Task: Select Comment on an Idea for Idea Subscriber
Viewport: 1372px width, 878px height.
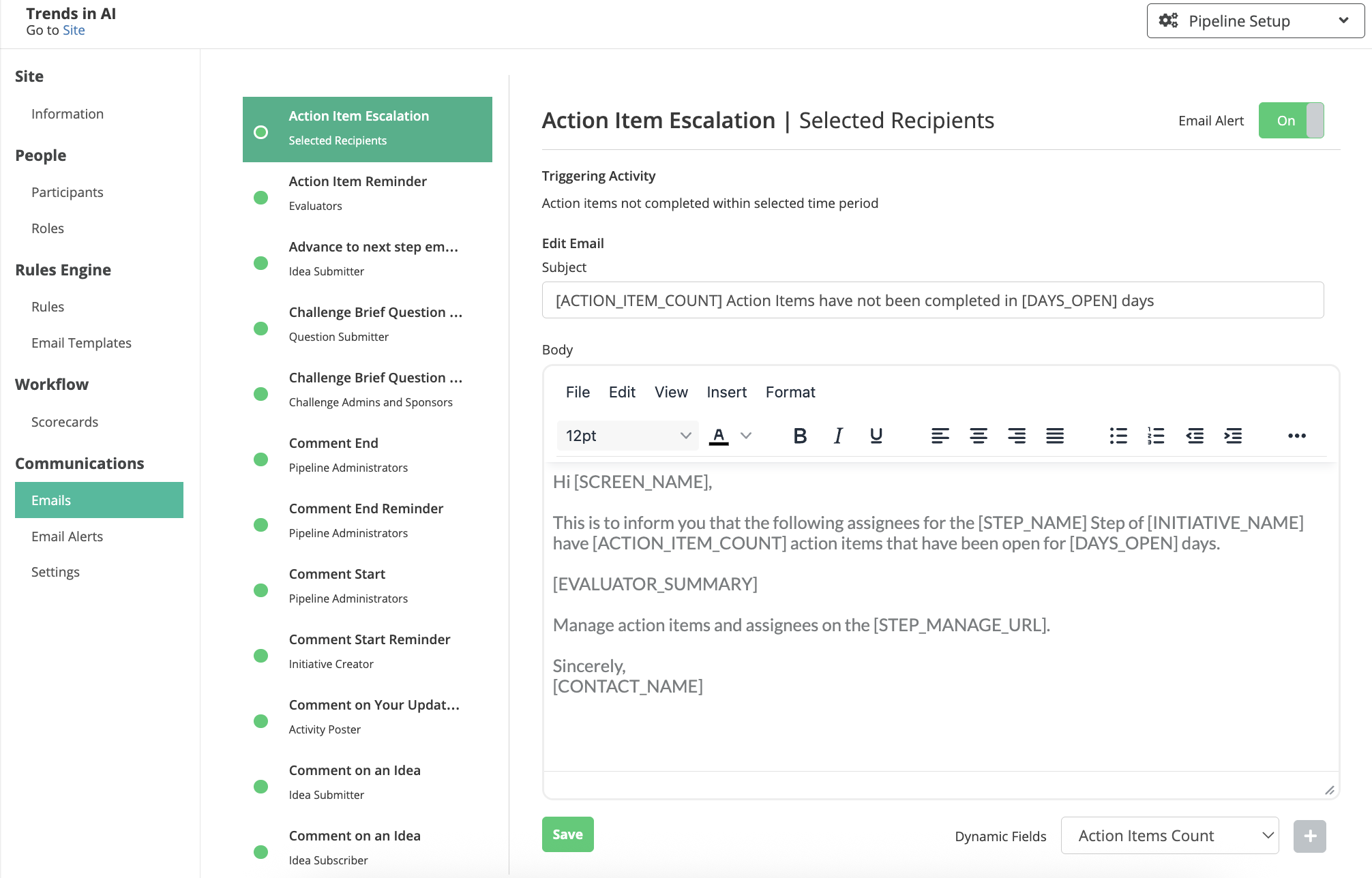Action: point(368,847)
